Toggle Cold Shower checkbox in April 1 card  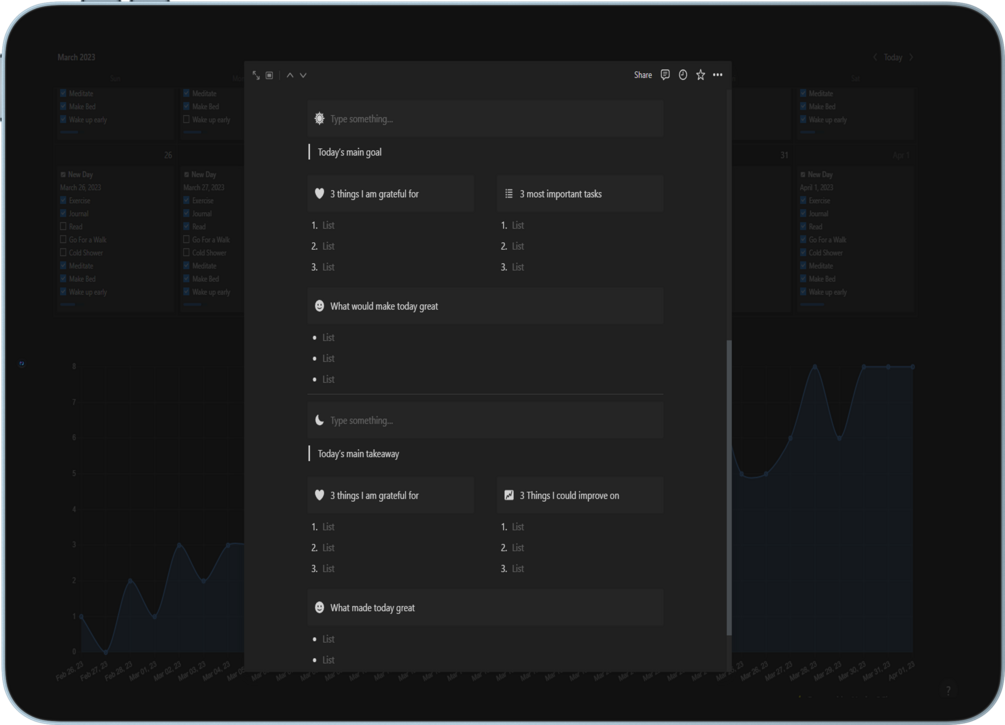point(803,253)
